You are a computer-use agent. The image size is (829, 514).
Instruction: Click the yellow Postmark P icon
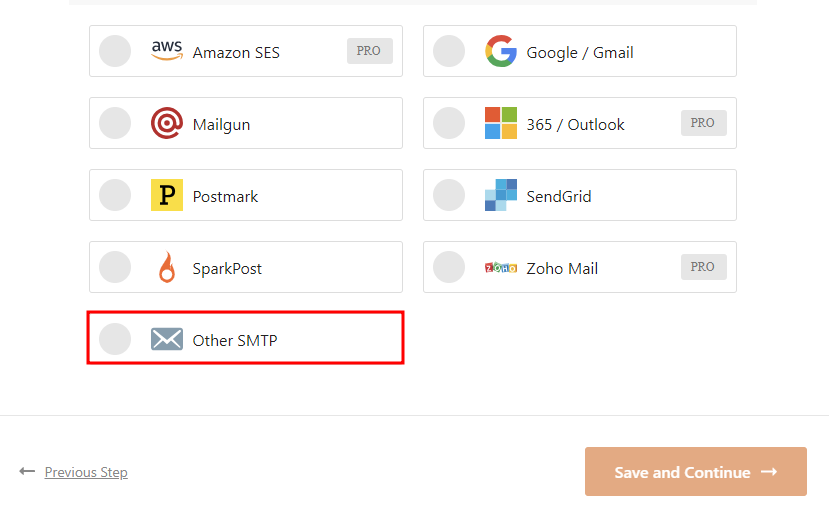pos(167,196)
